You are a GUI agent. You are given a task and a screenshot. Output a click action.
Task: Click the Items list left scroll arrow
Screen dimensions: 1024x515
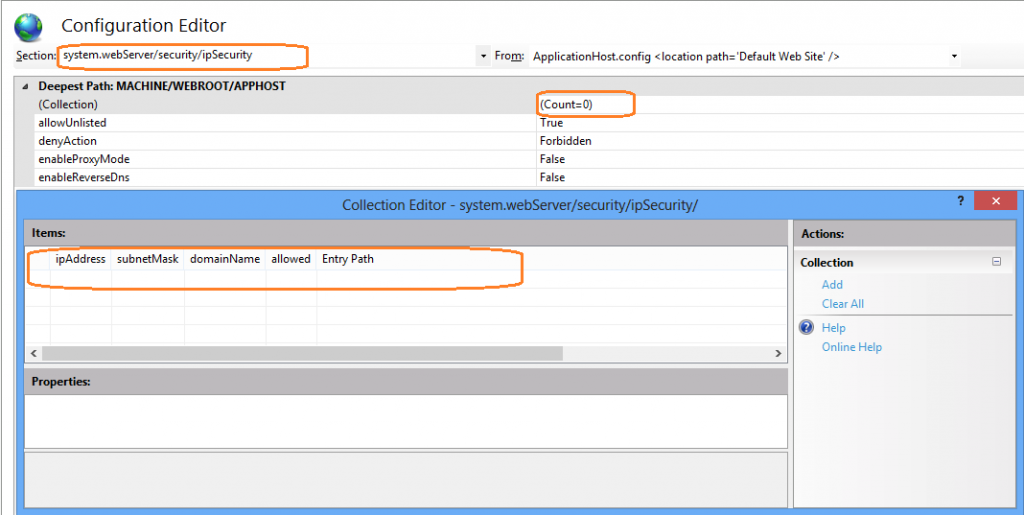(x=33, y=353)
